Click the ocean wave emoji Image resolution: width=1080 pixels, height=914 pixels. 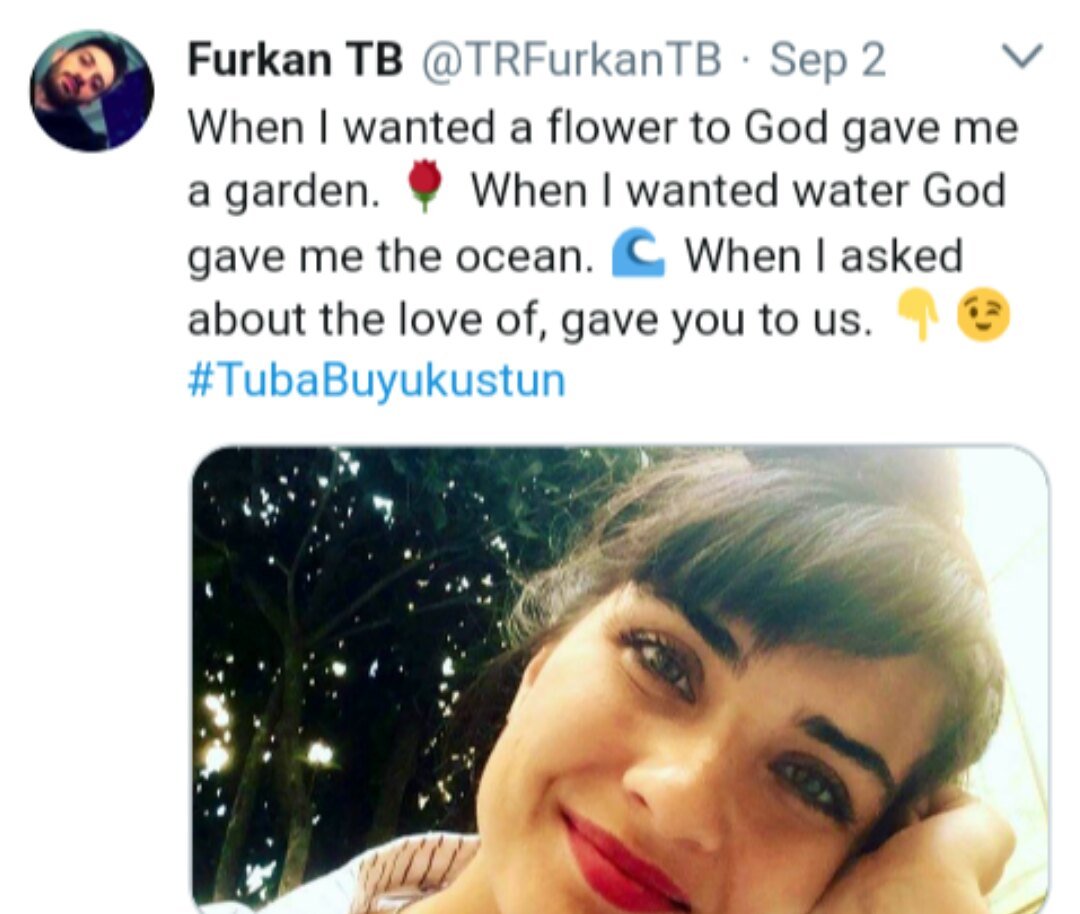(638, 253)
